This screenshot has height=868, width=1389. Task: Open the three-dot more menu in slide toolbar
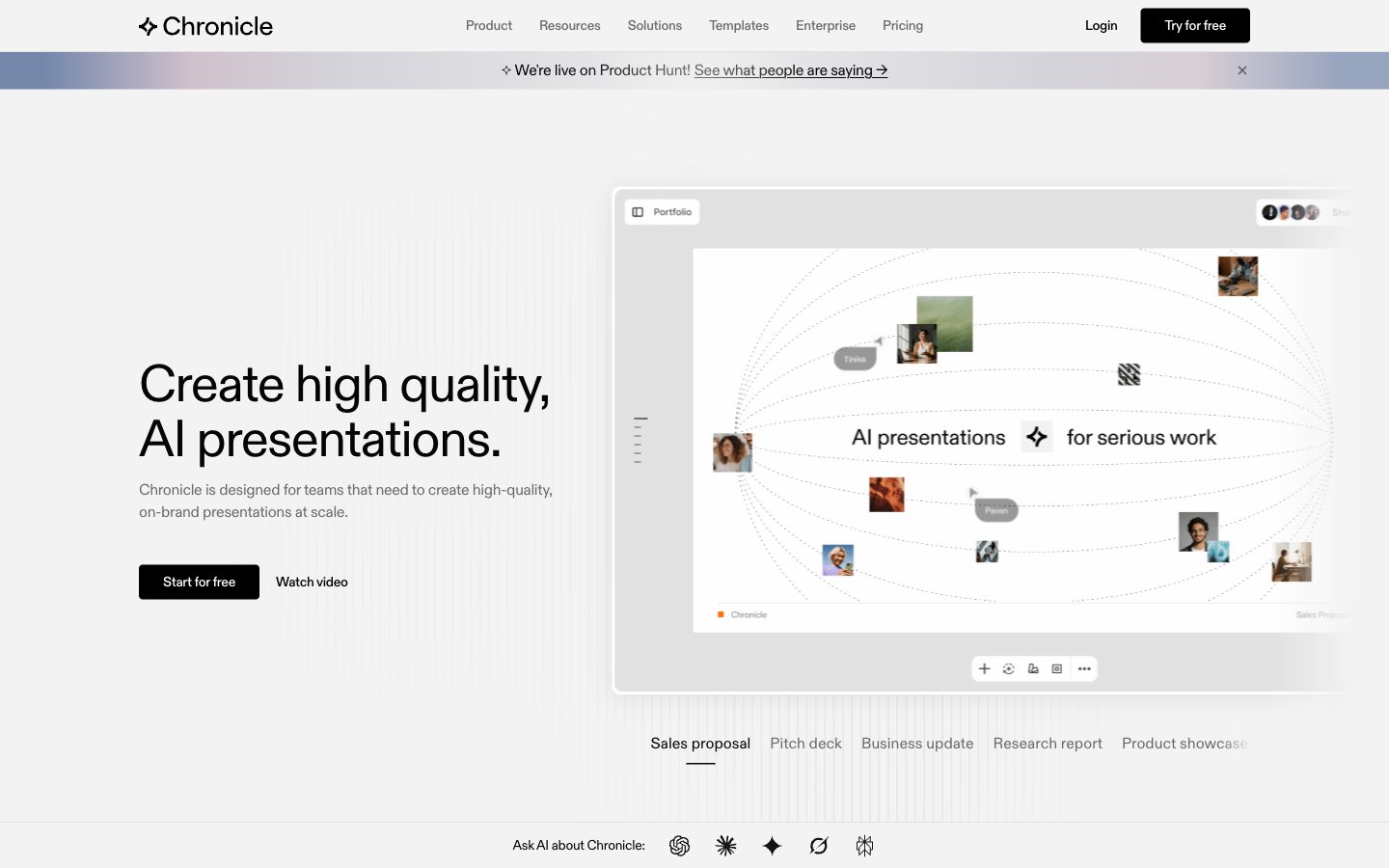(x=1084, y=668)
